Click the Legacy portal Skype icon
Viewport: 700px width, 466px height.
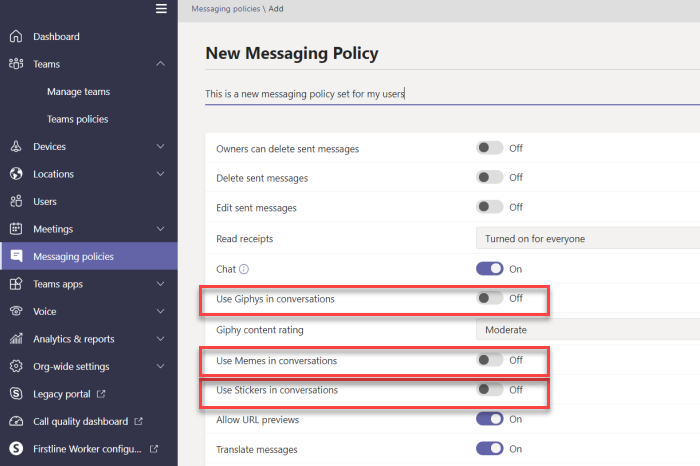point(16,394)
